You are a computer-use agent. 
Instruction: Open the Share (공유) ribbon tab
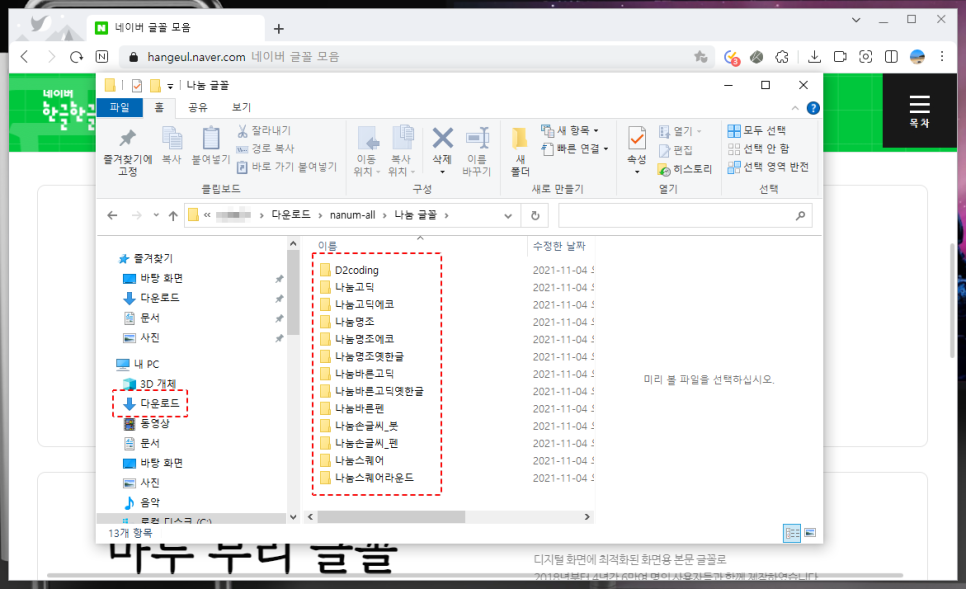point(198,107)
